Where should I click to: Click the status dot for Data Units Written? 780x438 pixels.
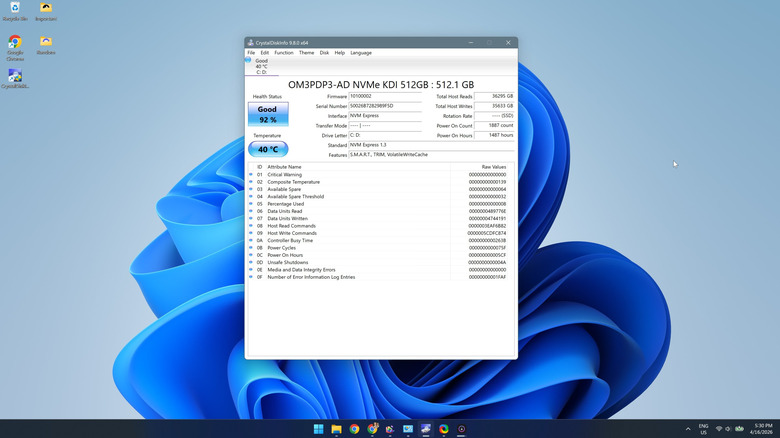[x=251, y=219]
